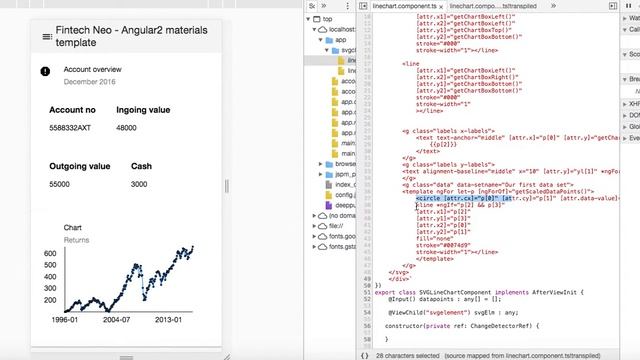Set breakpoint on line 52 gutter
The width and height of the screenshot is (640, 360).
pos(367,299)
